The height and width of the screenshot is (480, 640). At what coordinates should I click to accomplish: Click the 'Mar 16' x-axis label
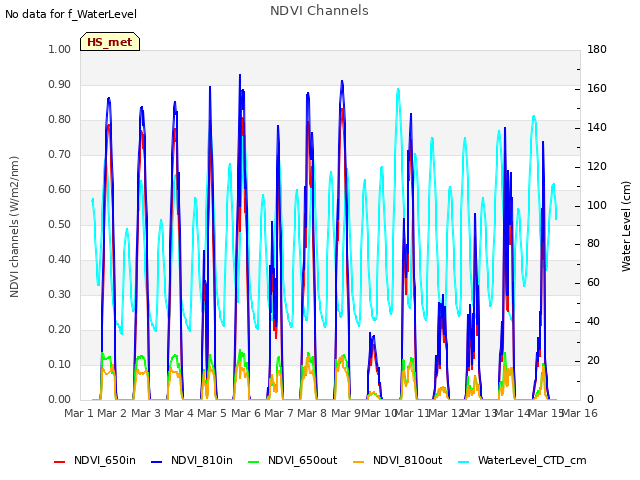[x=580, y=413]
